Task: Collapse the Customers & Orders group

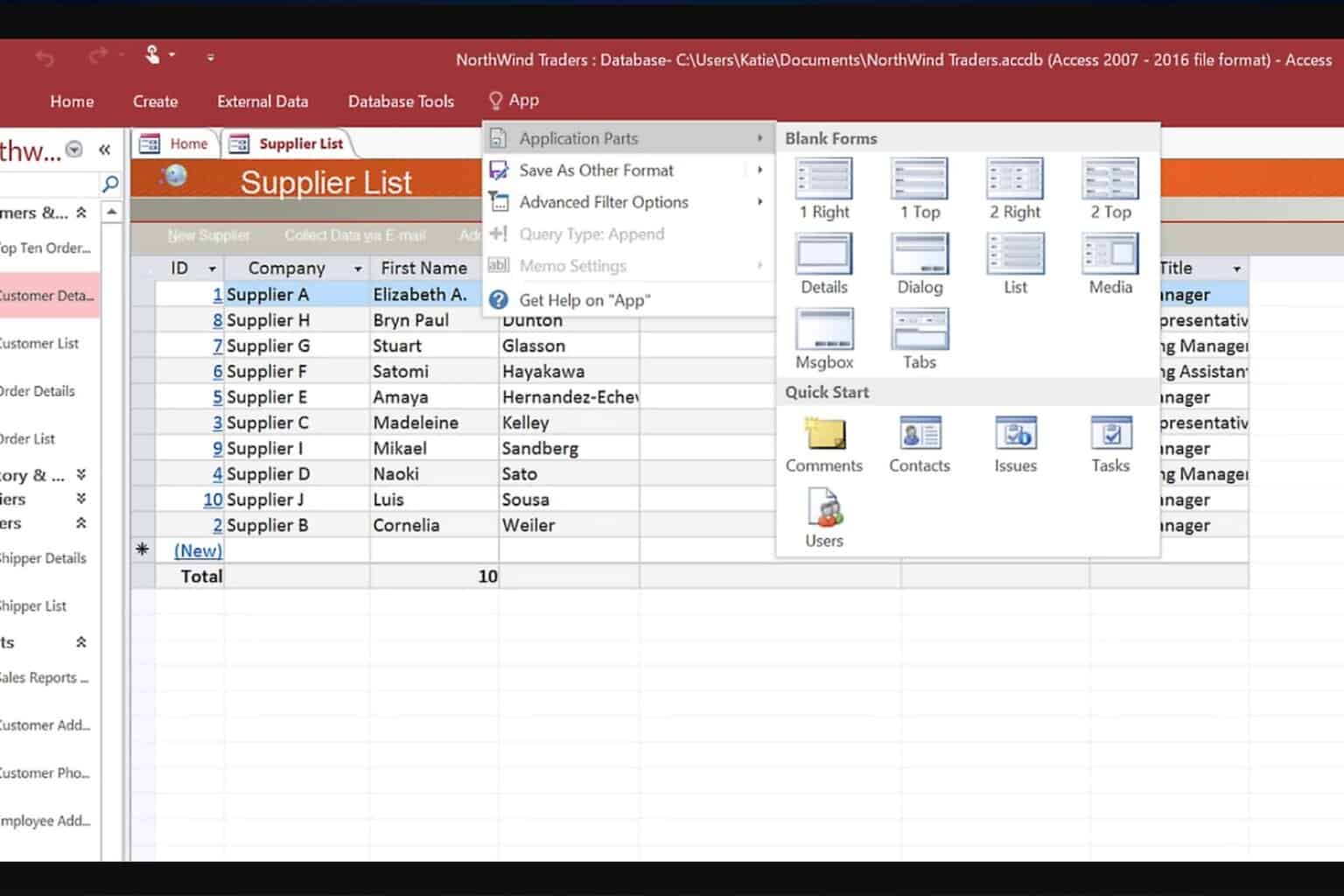Action: tap(81, 213)
